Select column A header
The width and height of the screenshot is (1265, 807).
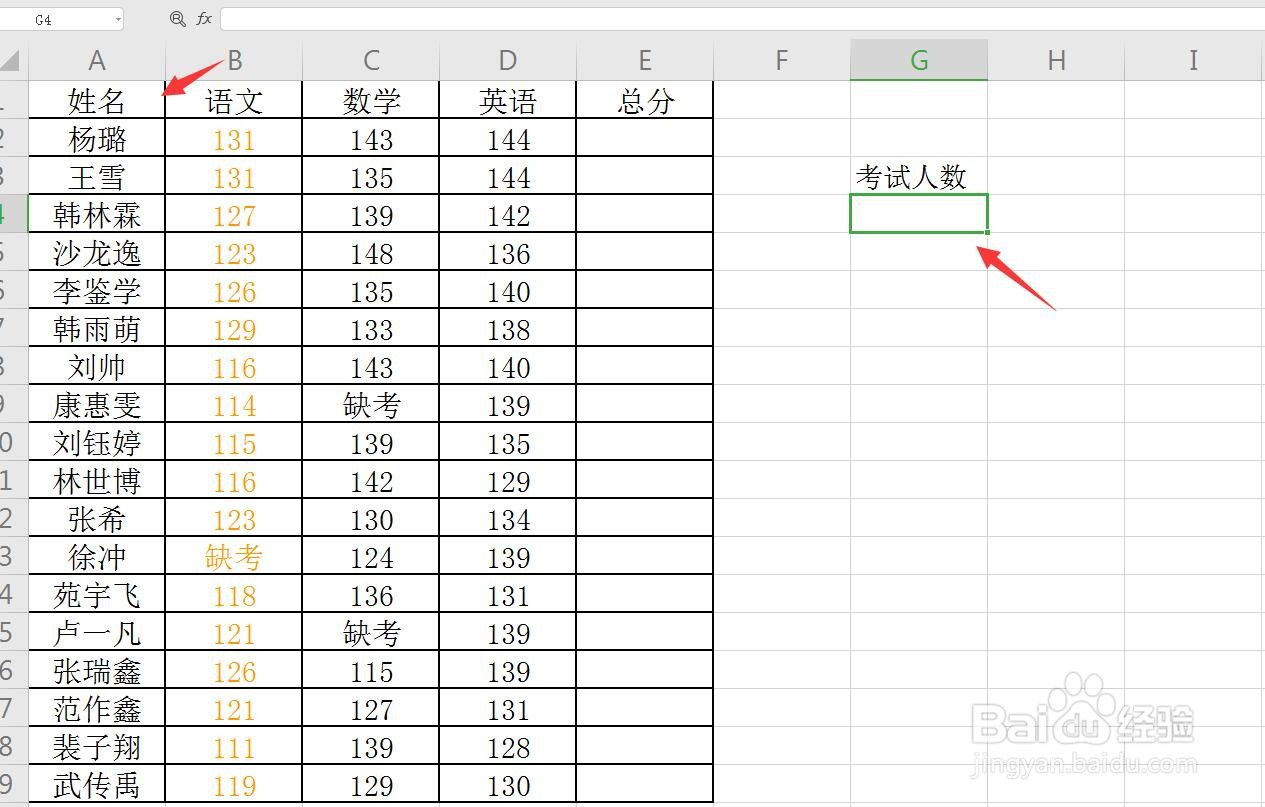97,61
